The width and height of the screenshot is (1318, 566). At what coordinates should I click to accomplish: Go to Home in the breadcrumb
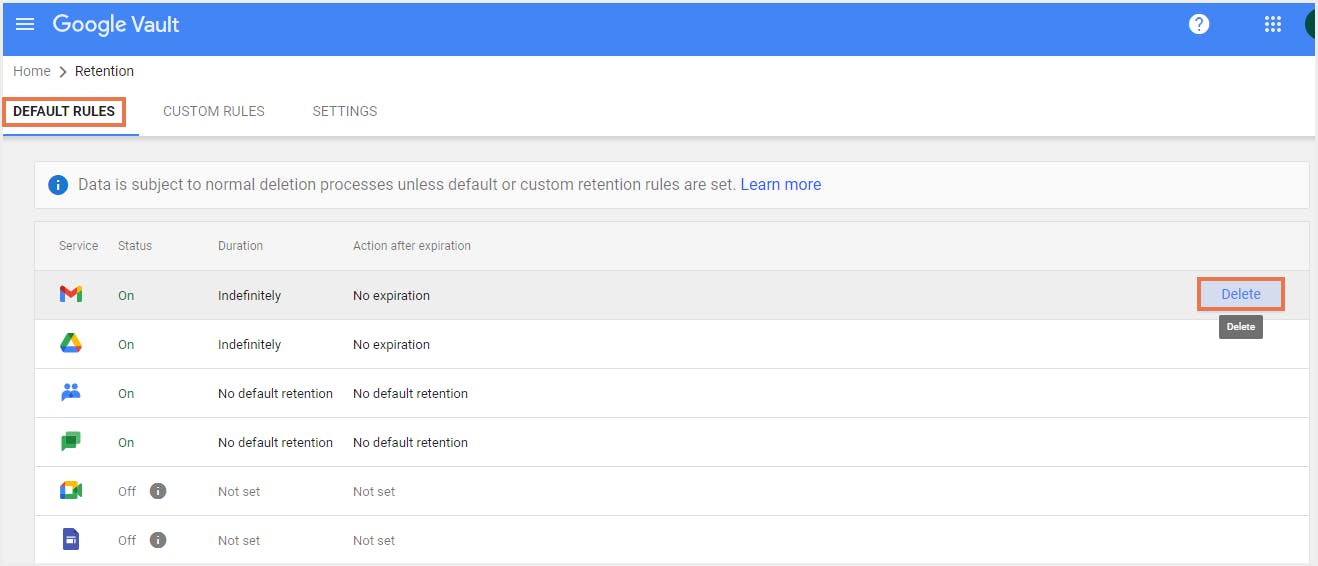[x=32, y=71]
